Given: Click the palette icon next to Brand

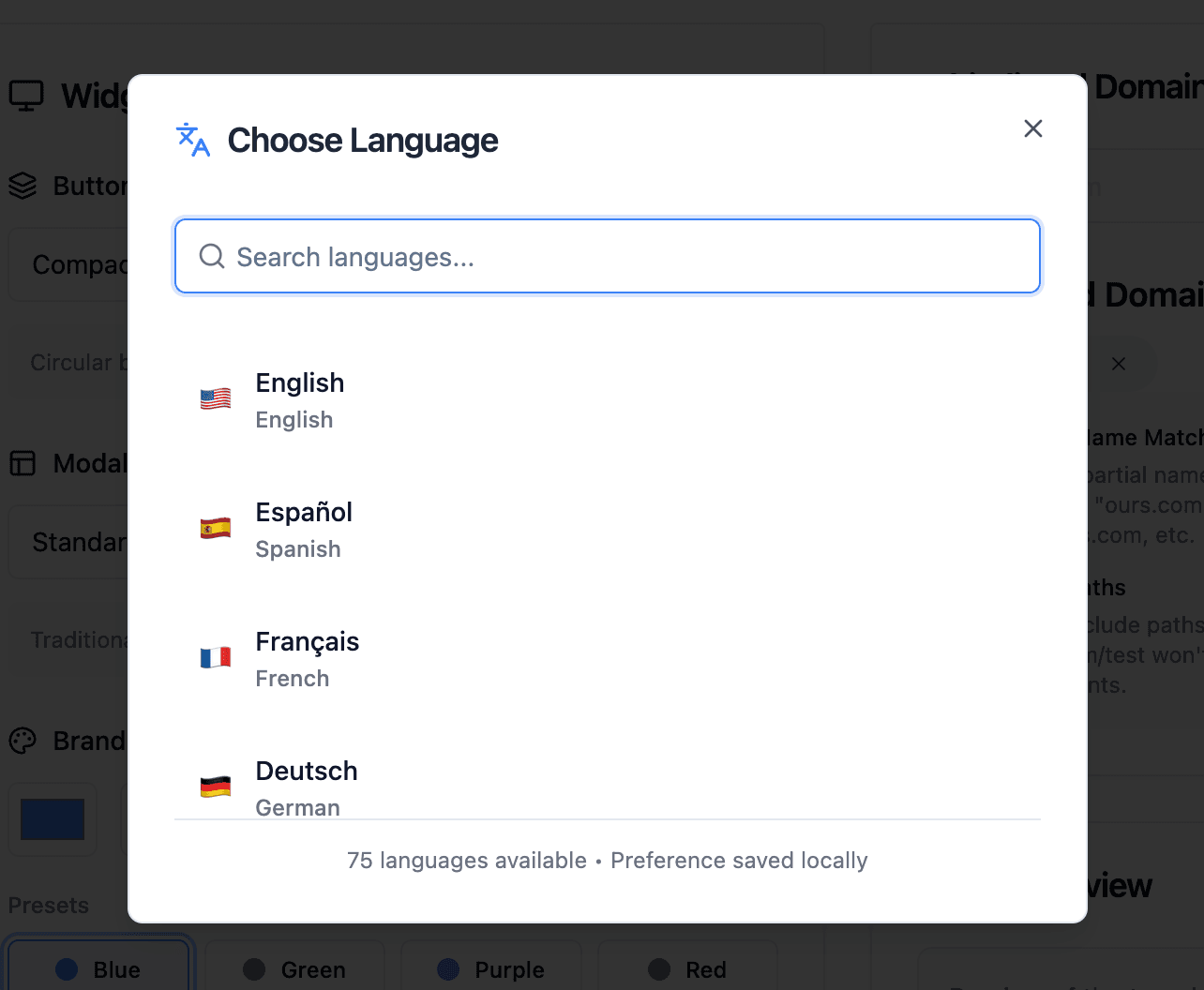Looking at the screenshot, I should click(23, 741).
